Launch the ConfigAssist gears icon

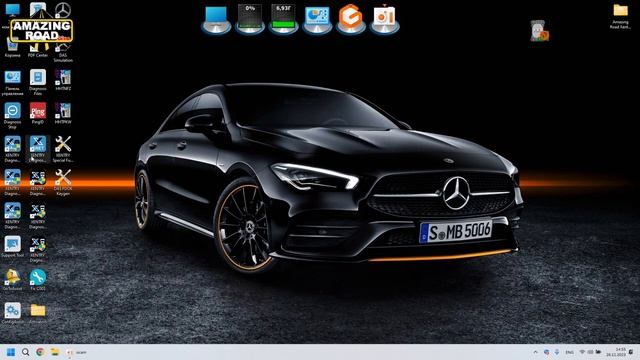(x=12, y=313)
